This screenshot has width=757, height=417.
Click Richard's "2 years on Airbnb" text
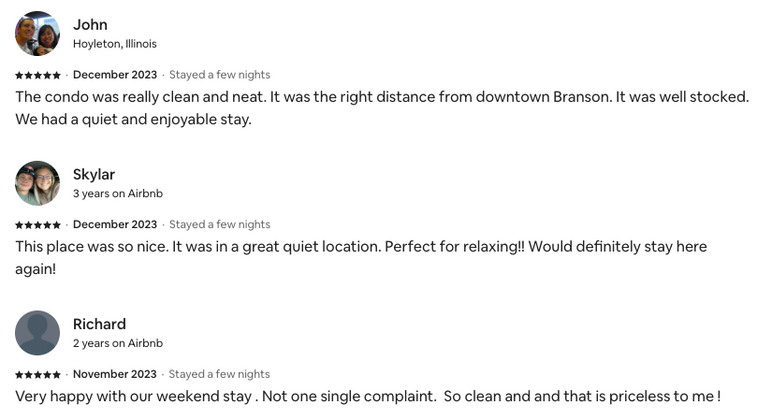point(117,343)
